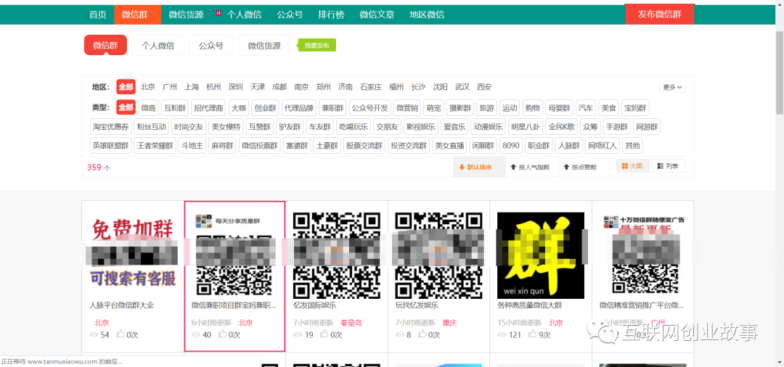This screenshot has height=367, width=784.
Task: Select the 微信货源 category tab below navbar
Action: pyautogui.click(x=264, y=46)
